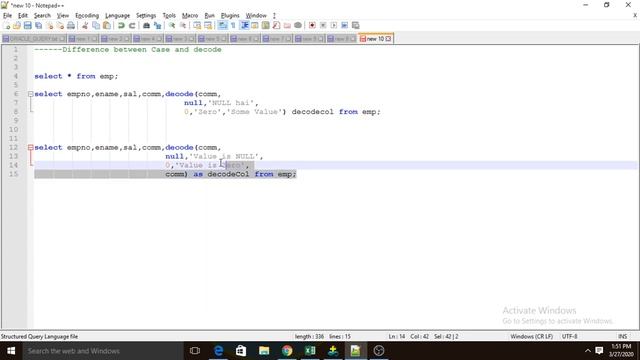The height and width of the screenshot is (360, 640).
Task: Paste using the clipboard toolbar icon
Action: click(107, 25)
